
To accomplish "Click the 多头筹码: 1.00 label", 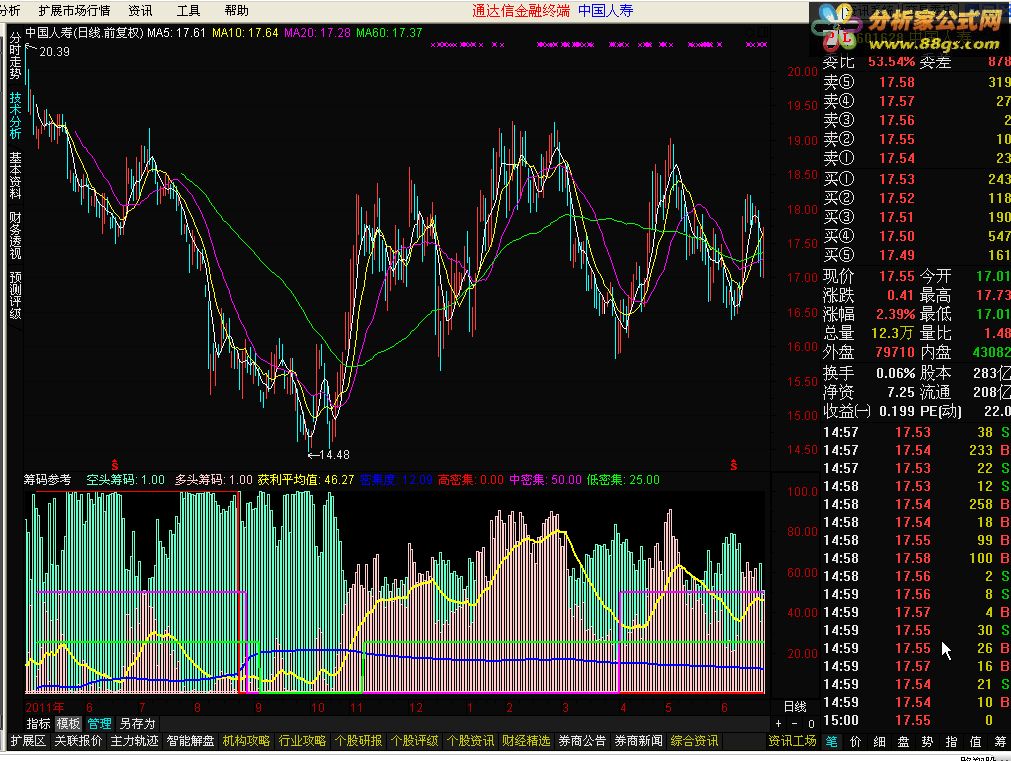I will tap(213, 480).
